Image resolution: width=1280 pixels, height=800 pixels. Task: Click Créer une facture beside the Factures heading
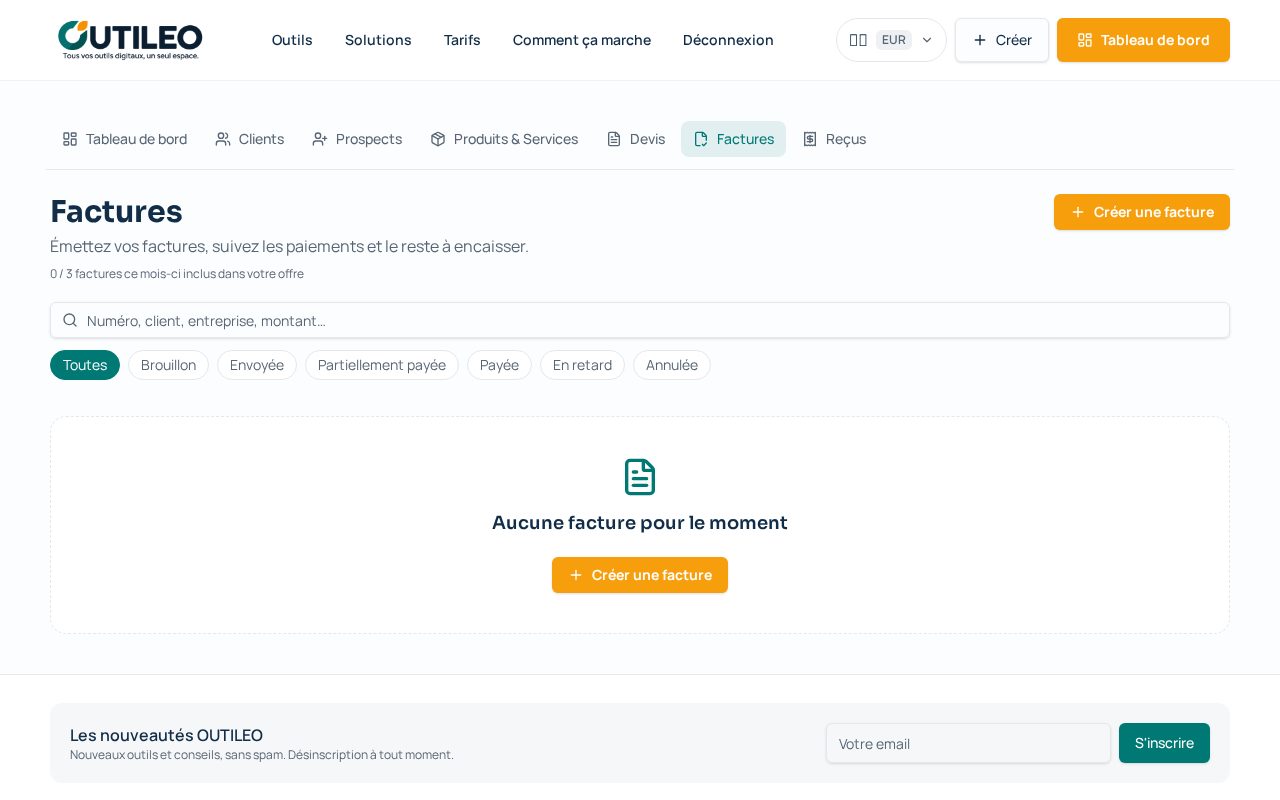(1142, 212)
